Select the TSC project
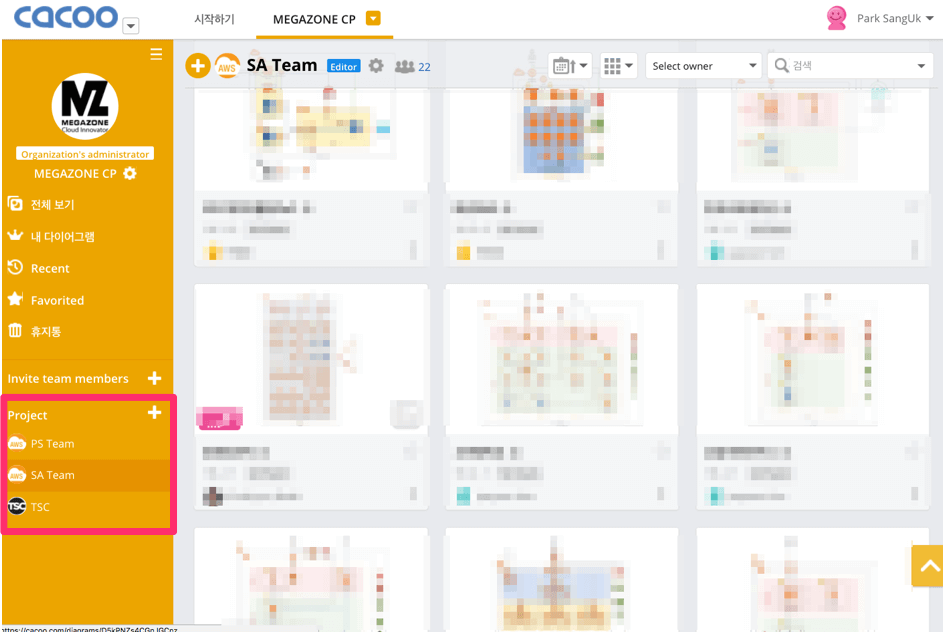 coord(40,507)
